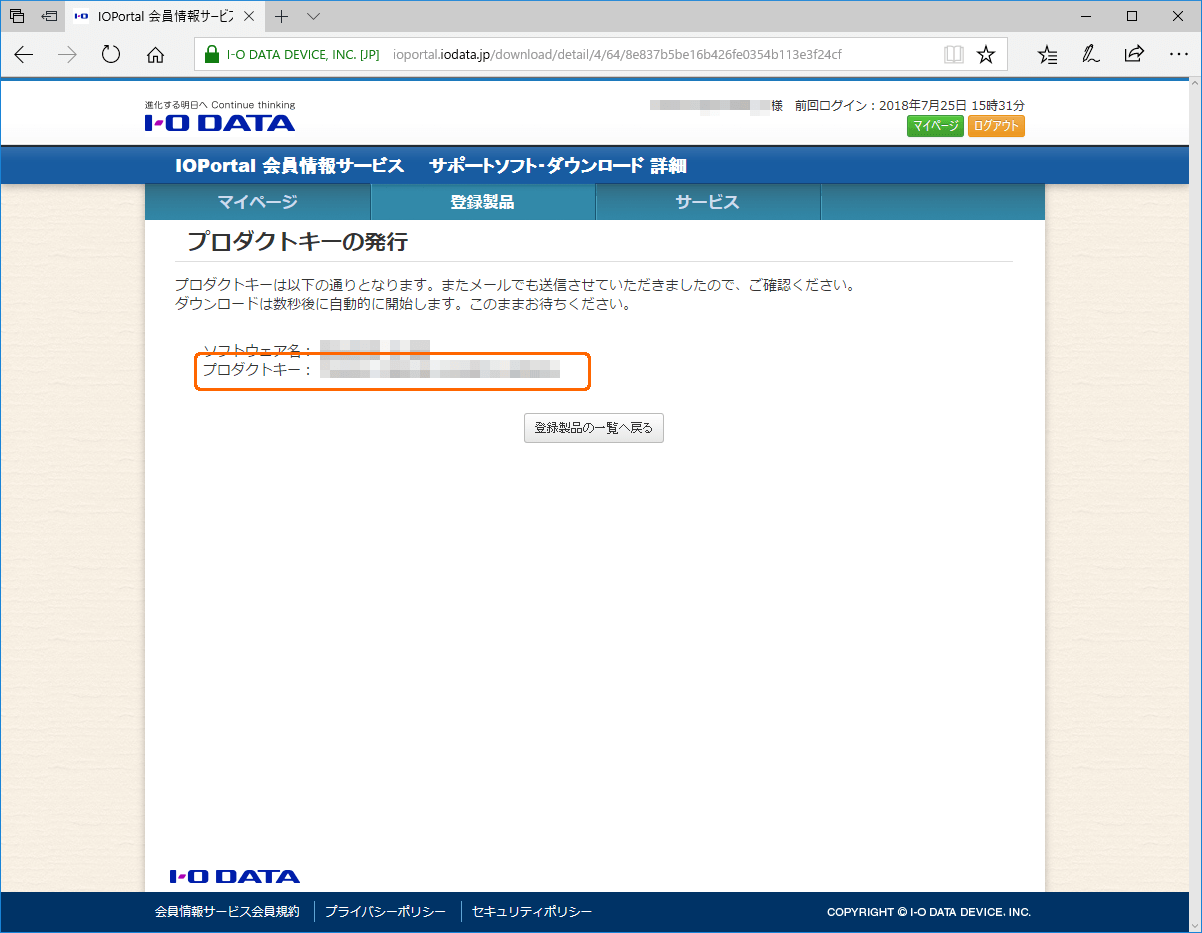Viewport: 1202px width, 933px height.
Task: Switch to the サービス navigation tab
Action: click(x=708, y=202)
